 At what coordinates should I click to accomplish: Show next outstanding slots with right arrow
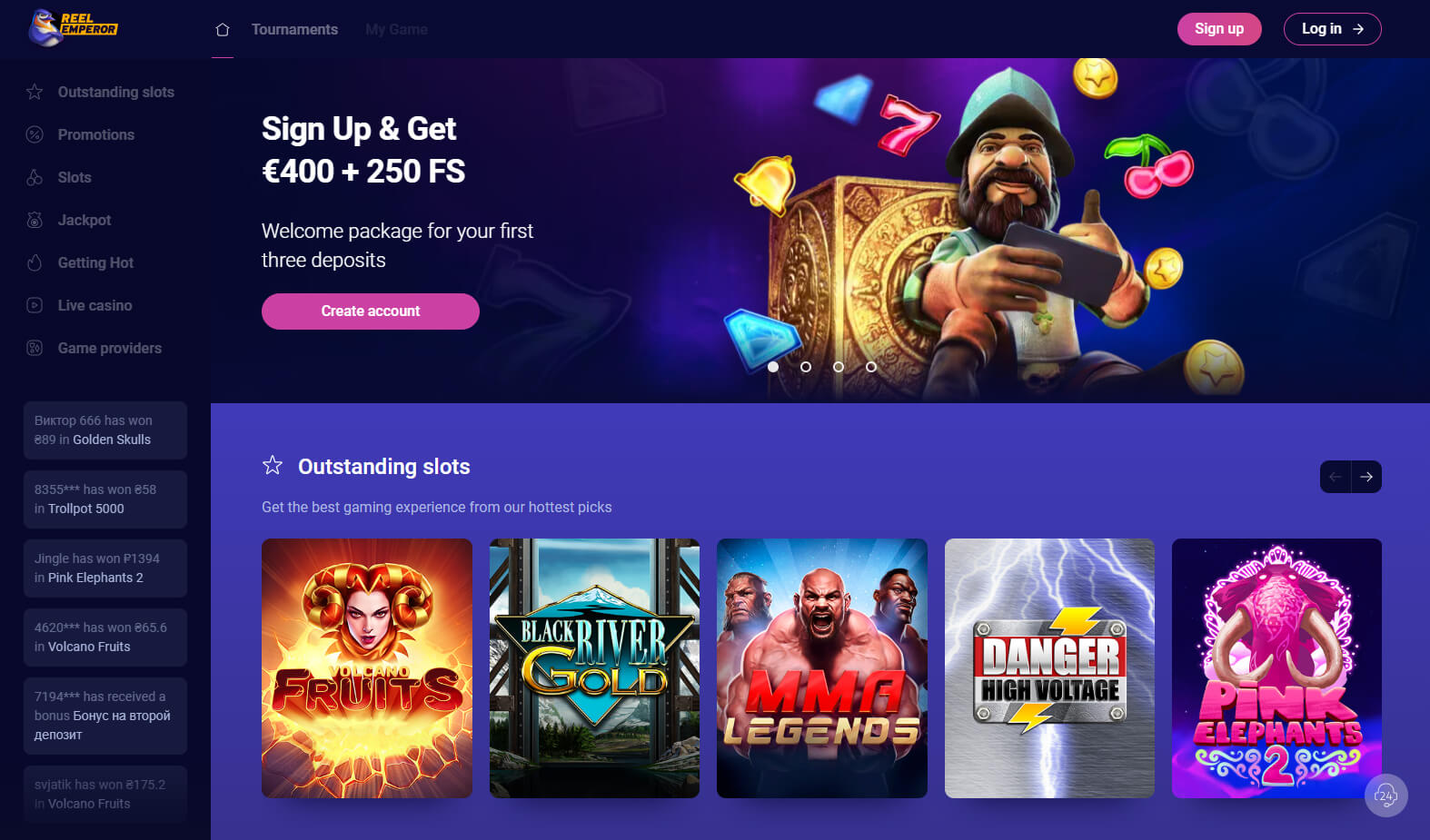[x=1366, y=477]
